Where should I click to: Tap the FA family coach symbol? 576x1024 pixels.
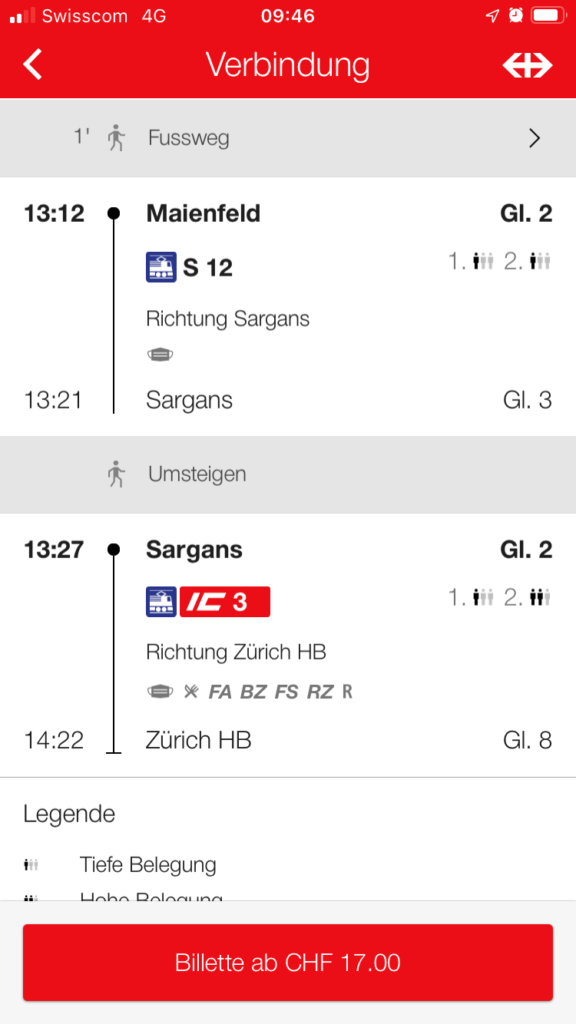pyautogui.click(x=220, y=692)
